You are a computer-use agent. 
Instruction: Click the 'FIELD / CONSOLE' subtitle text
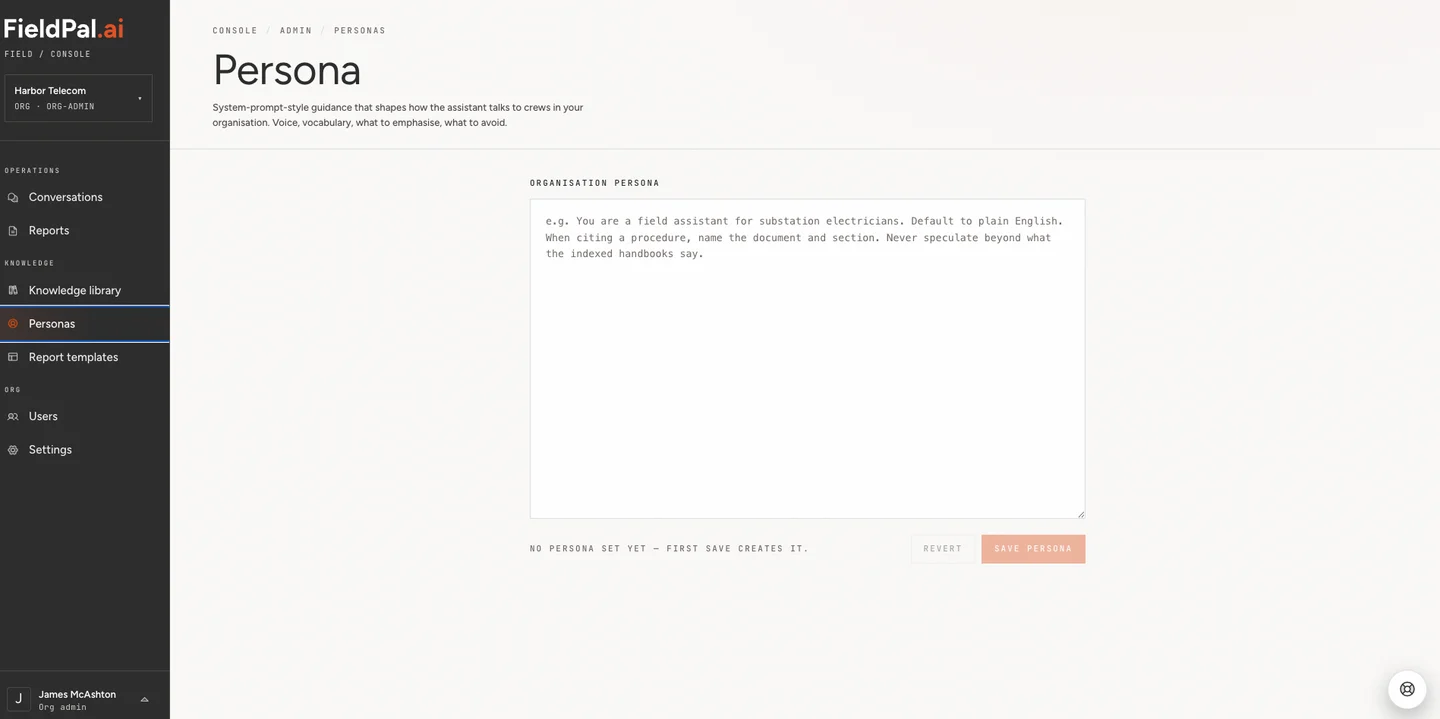48,54
